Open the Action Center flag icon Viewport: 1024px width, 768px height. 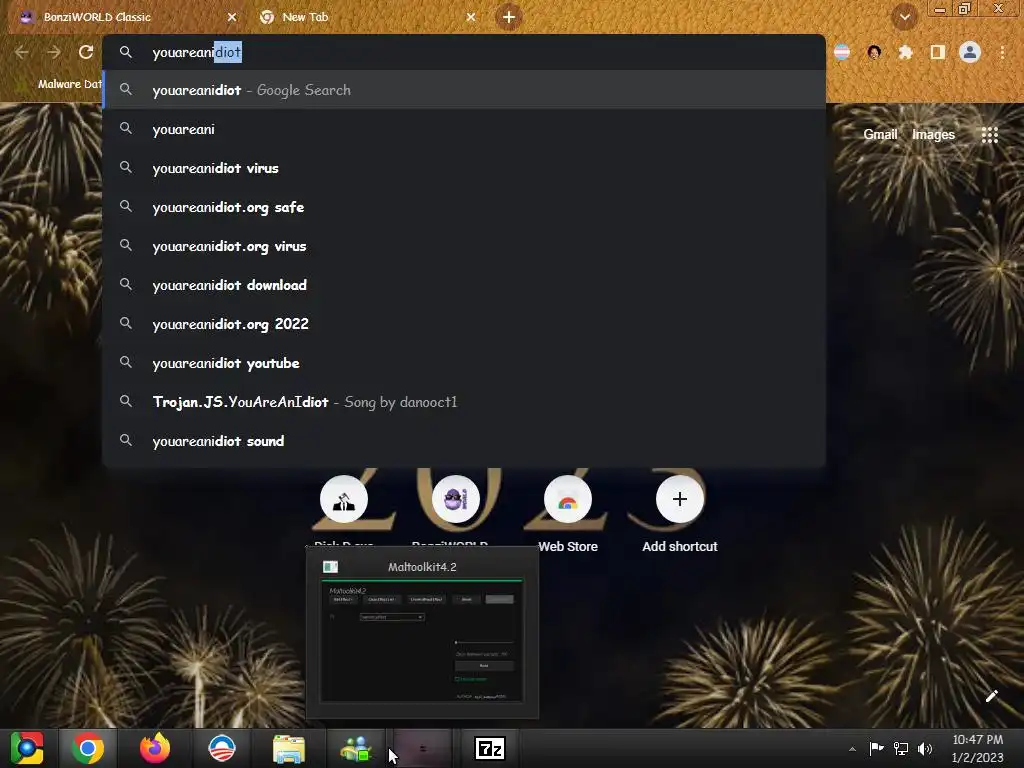coord(876,749)
